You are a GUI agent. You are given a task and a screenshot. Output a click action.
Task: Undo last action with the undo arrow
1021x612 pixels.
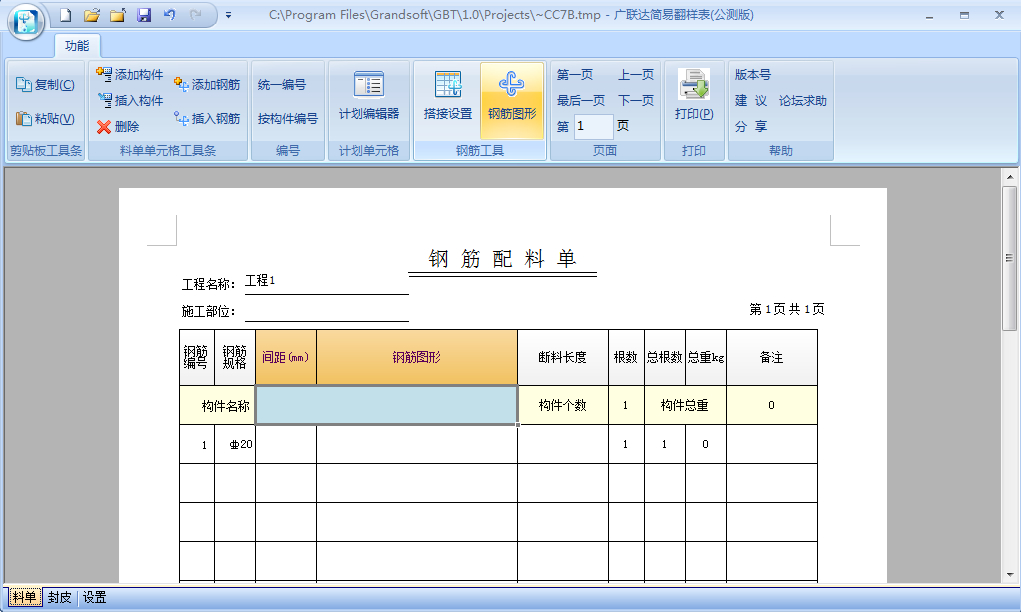tap(169, 14)
